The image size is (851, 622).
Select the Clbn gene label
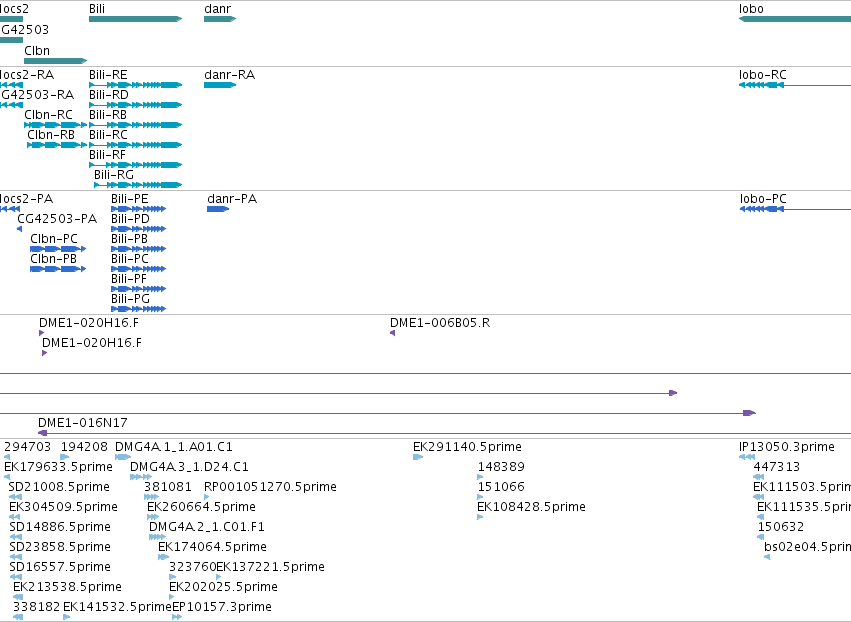[x=37, y=50]
